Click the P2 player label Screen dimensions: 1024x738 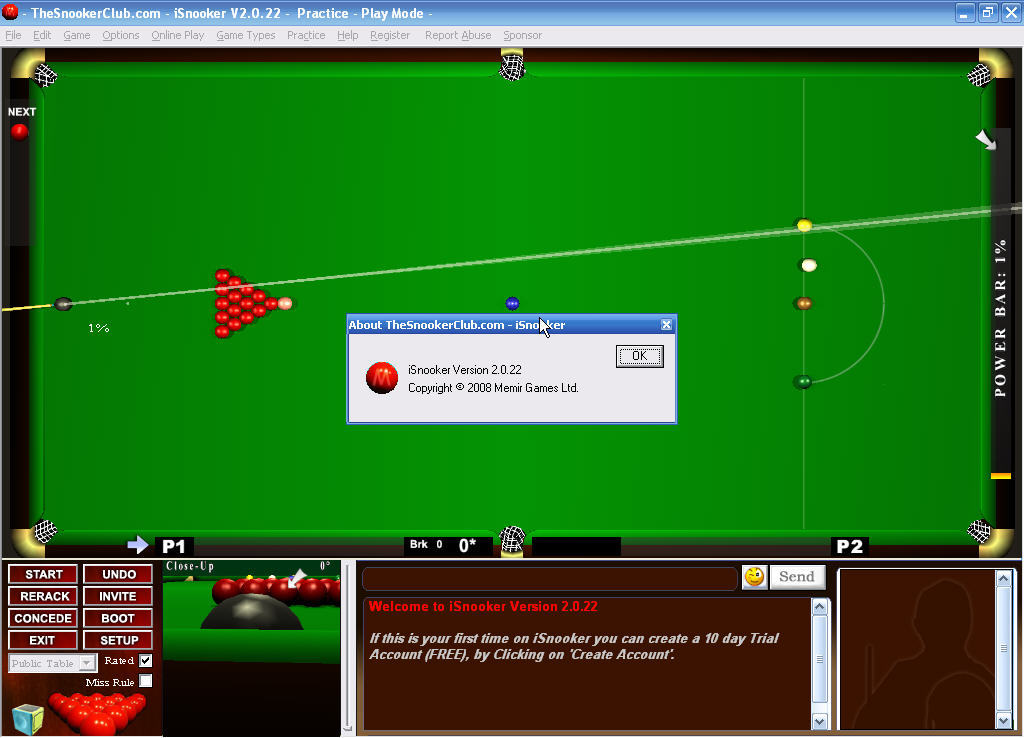pyautogui.click(x=850, y=546)
